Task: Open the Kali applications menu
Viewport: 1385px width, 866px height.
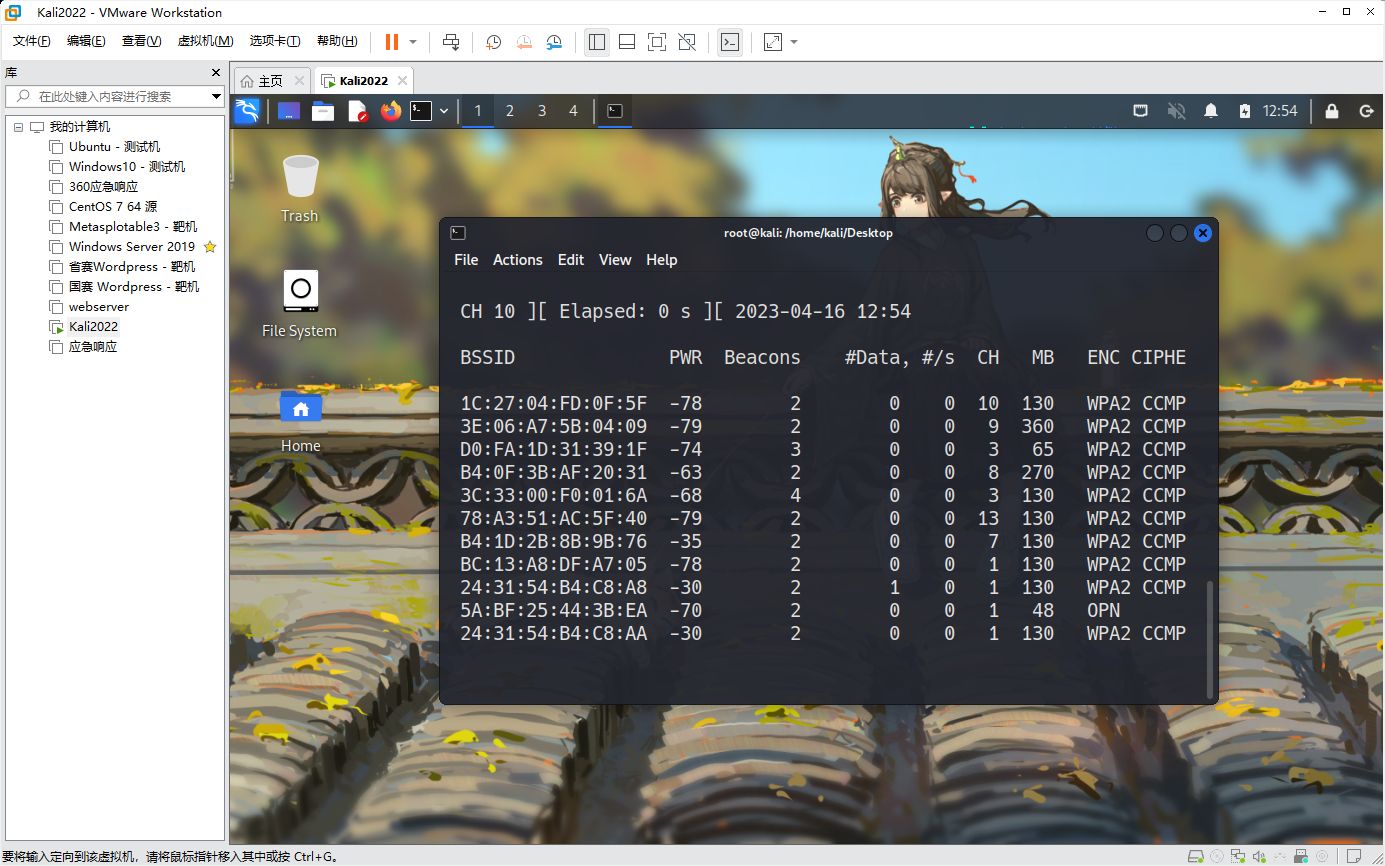Action: click(247, 111)
